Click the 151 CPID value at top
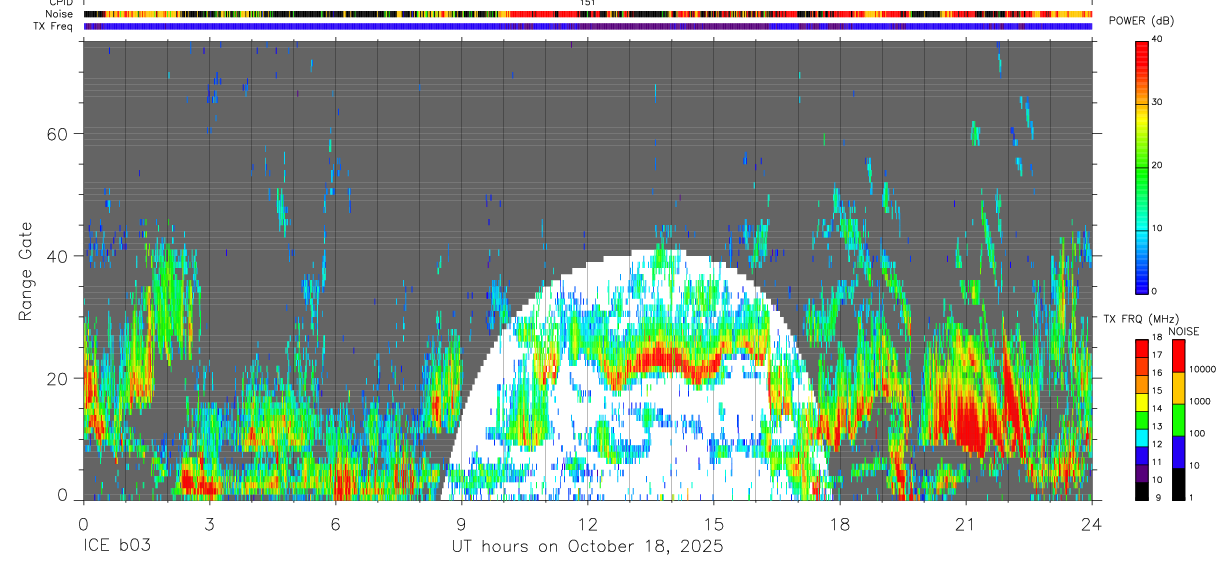 (x=587, y=3)
